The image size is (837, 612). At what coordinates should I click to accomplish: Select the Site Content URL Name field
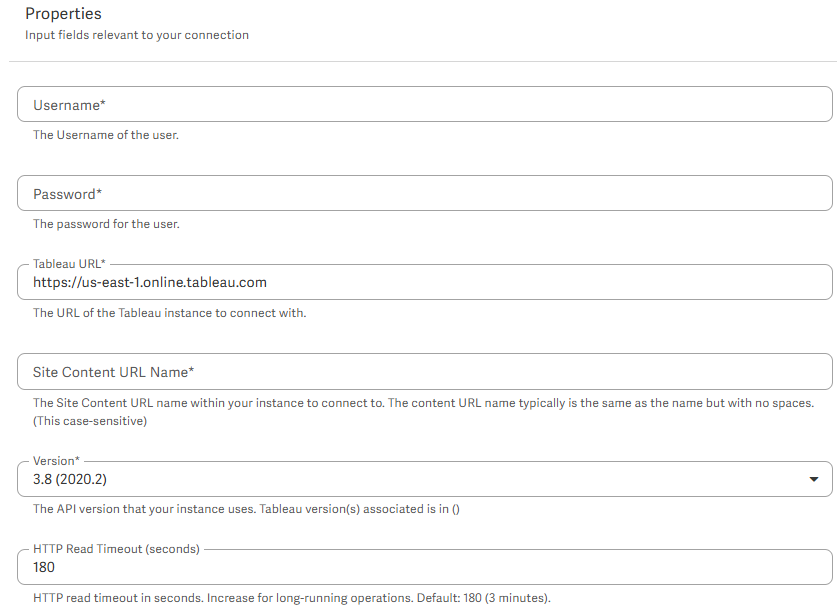point(424,372)
